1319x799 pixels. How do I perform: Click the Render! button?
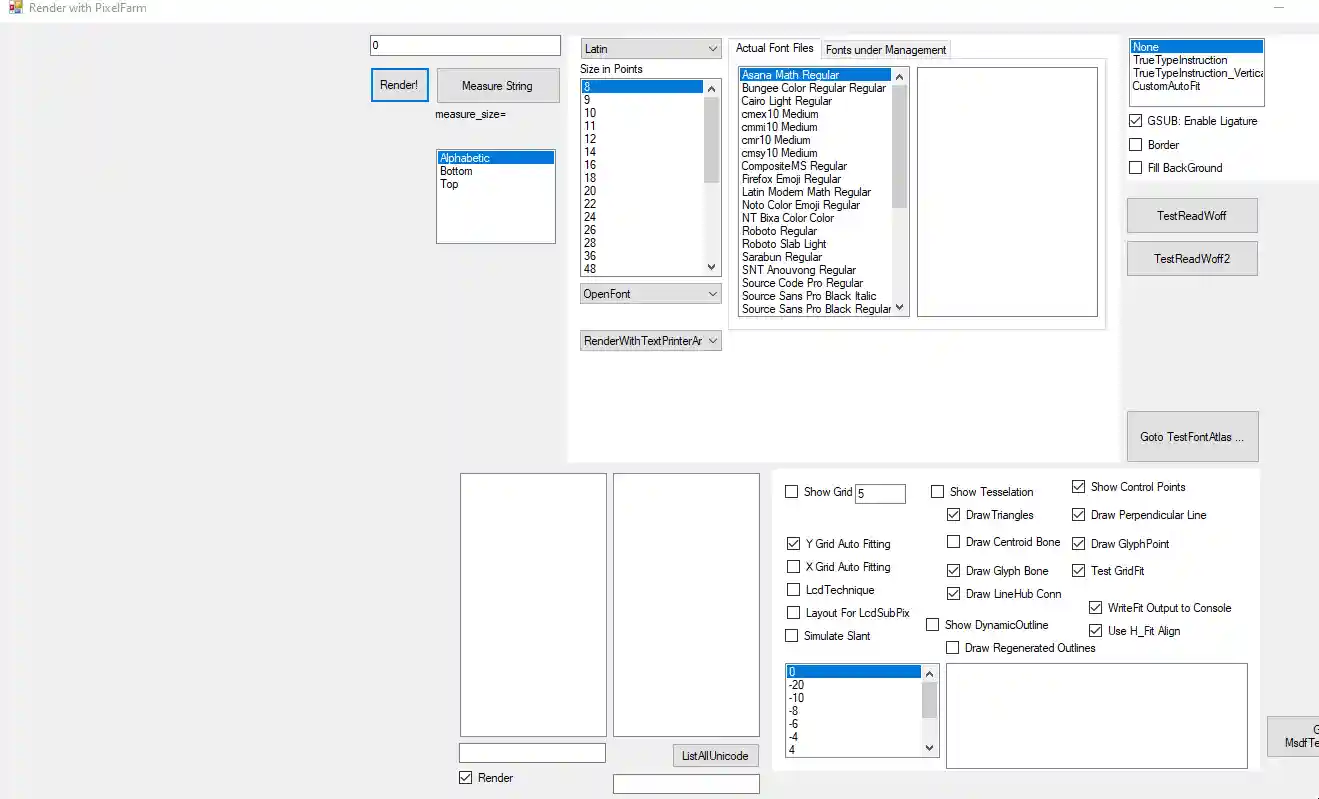pyautogui.click(x=399, y=85)
